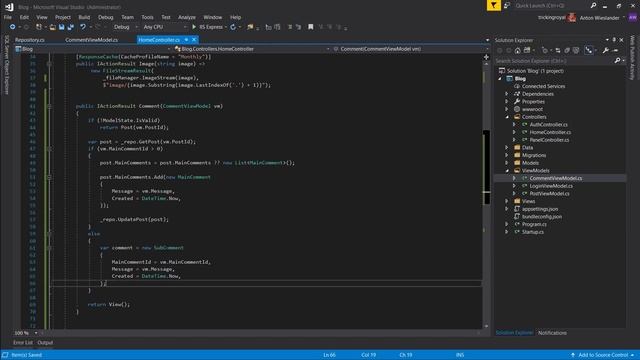Click the New Project toolbar icon
This screenshot has width=640, height=360.
(x=39, y=27)
